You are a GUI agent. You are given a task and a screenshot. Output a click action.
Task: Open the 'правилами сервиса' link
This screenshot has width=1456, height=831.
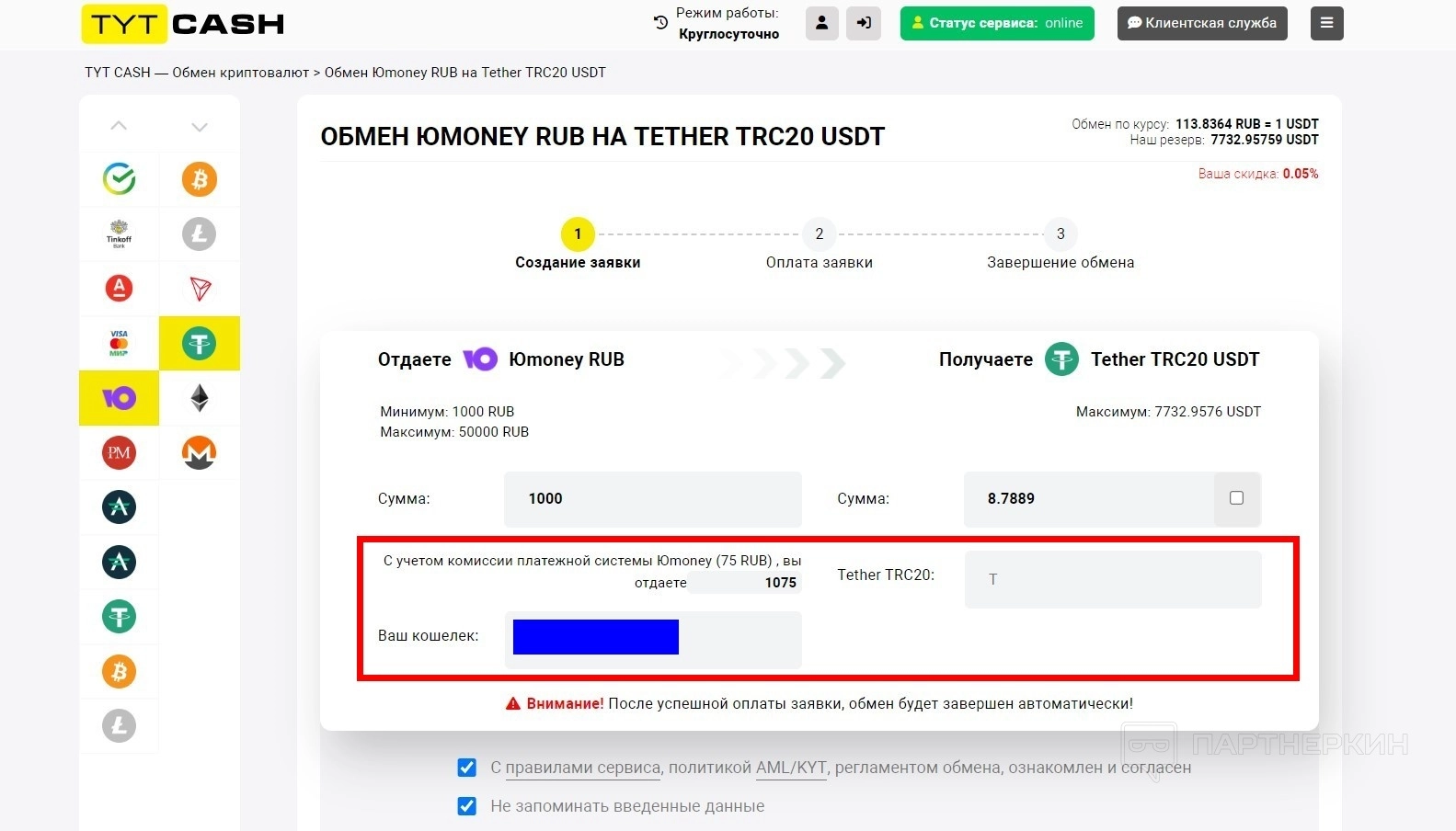click(583, 768)
